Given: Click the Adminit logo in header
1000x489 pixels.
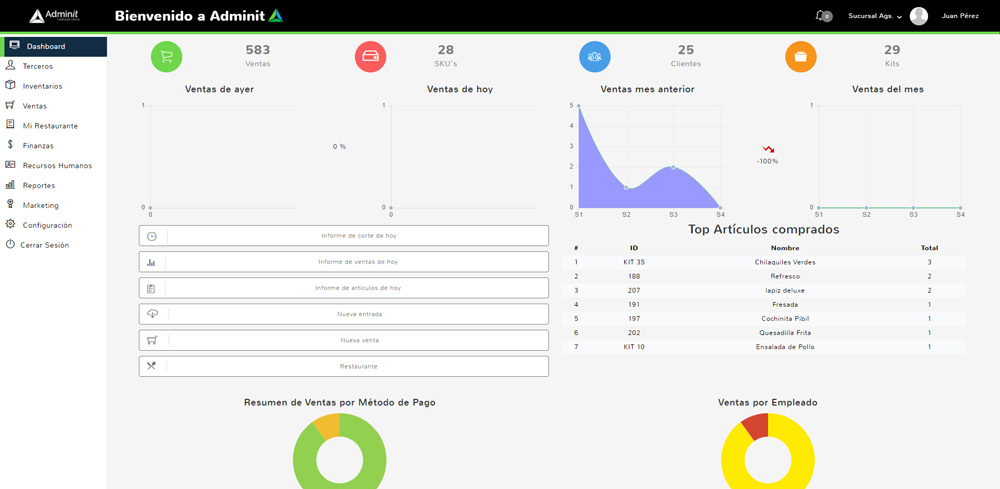Looking at the screenshot, I should click(54, 16).
